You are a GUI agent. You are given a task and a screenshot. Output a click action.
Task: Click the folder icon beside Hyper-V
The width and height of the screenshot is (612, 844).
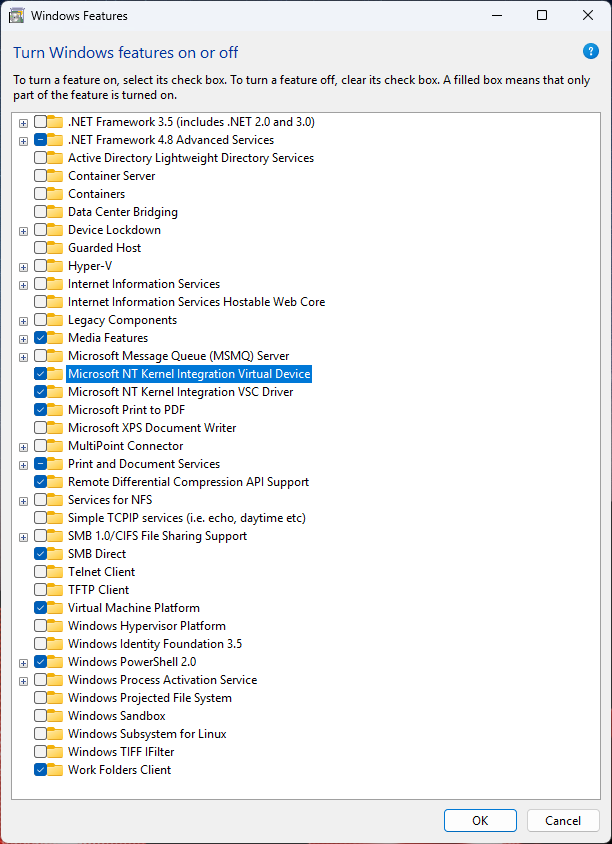pos(55,265)
